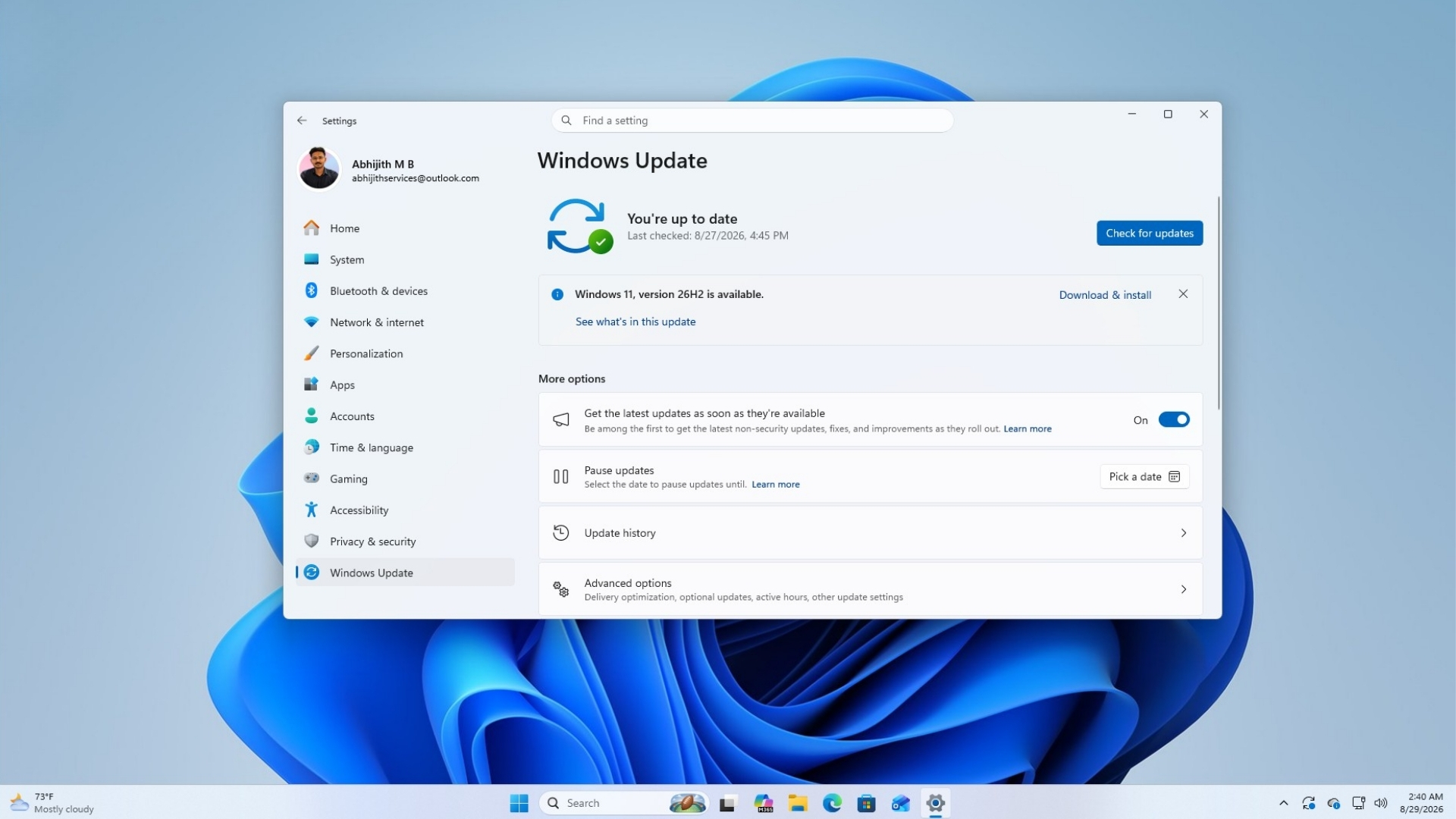Show hidden system tray icons
Screen dimensions: 1456x819
pyautogui.click(x=1283, y=803)
